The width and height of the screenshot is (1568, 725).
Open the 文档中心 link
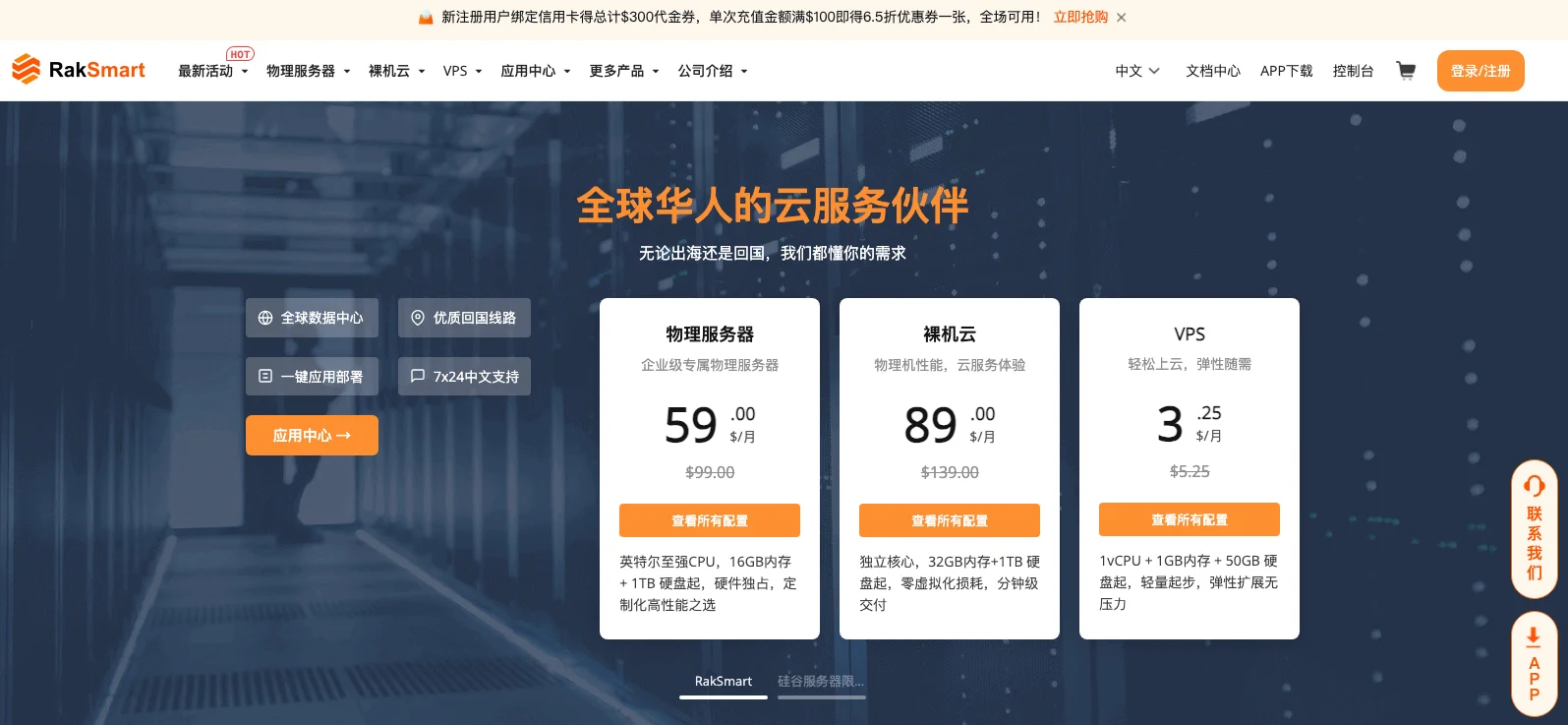tap(1213, 71)
